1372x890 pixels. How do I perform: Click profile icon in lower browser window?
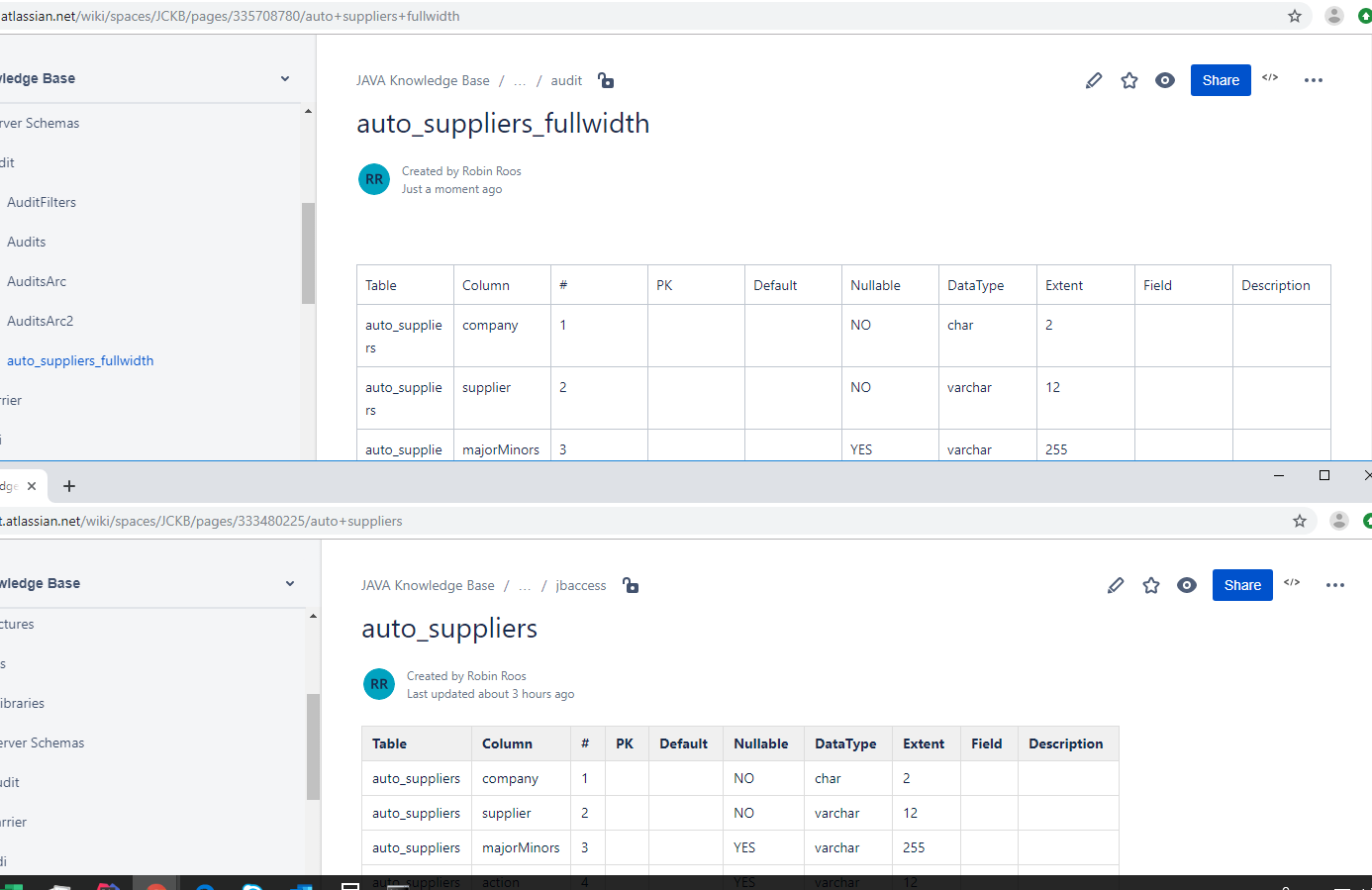point(1339,521)
